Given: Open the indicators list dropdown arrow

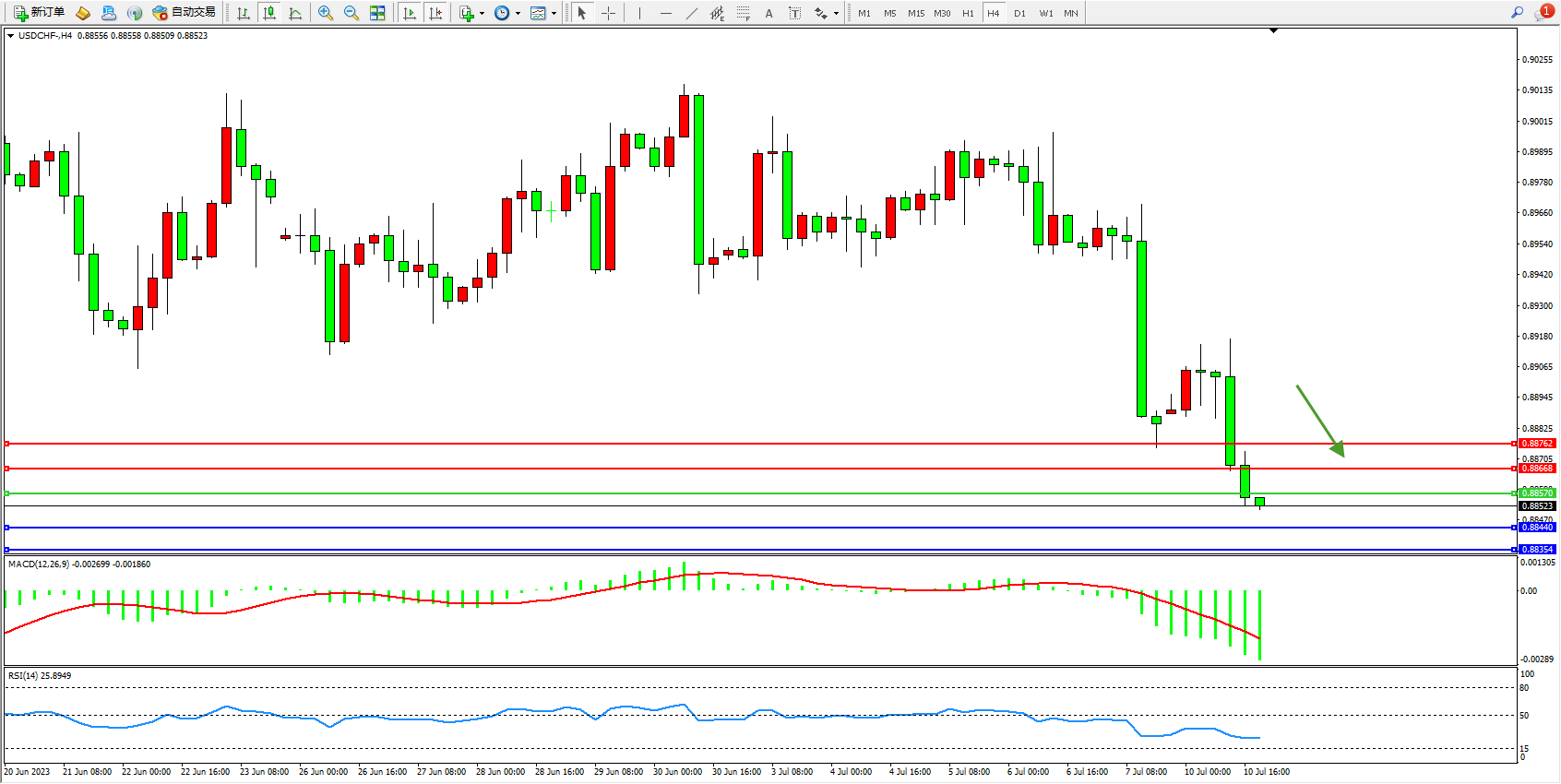Looking at the screenshot, I should click(x=482, y=14).
